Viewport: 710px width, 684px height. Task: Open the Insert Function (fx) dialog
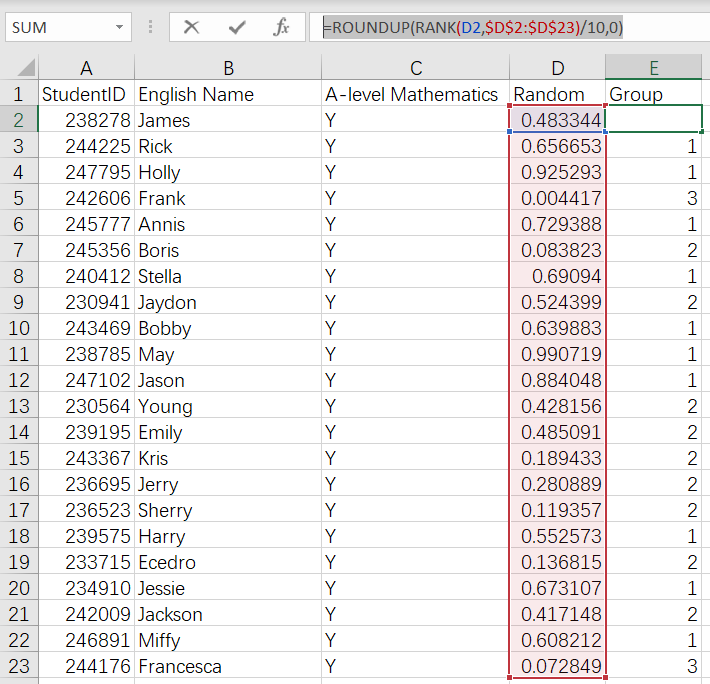coord(282,27)
